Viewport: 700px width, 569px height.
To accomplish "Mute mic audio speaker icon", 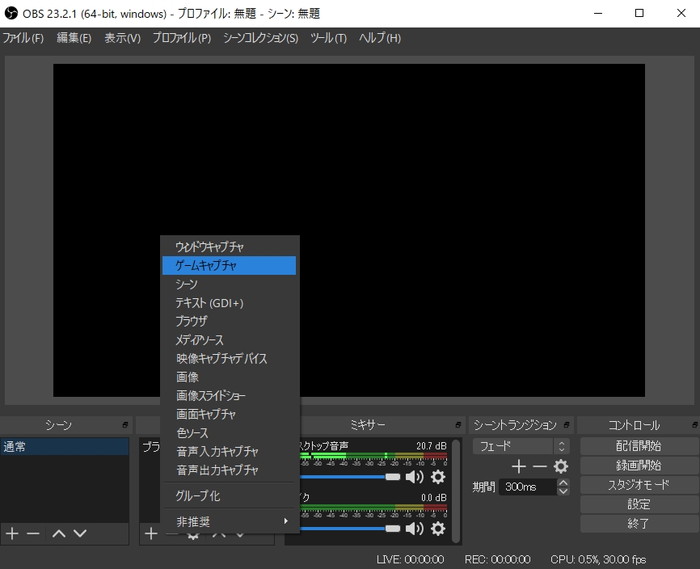I will coord(414,529).
